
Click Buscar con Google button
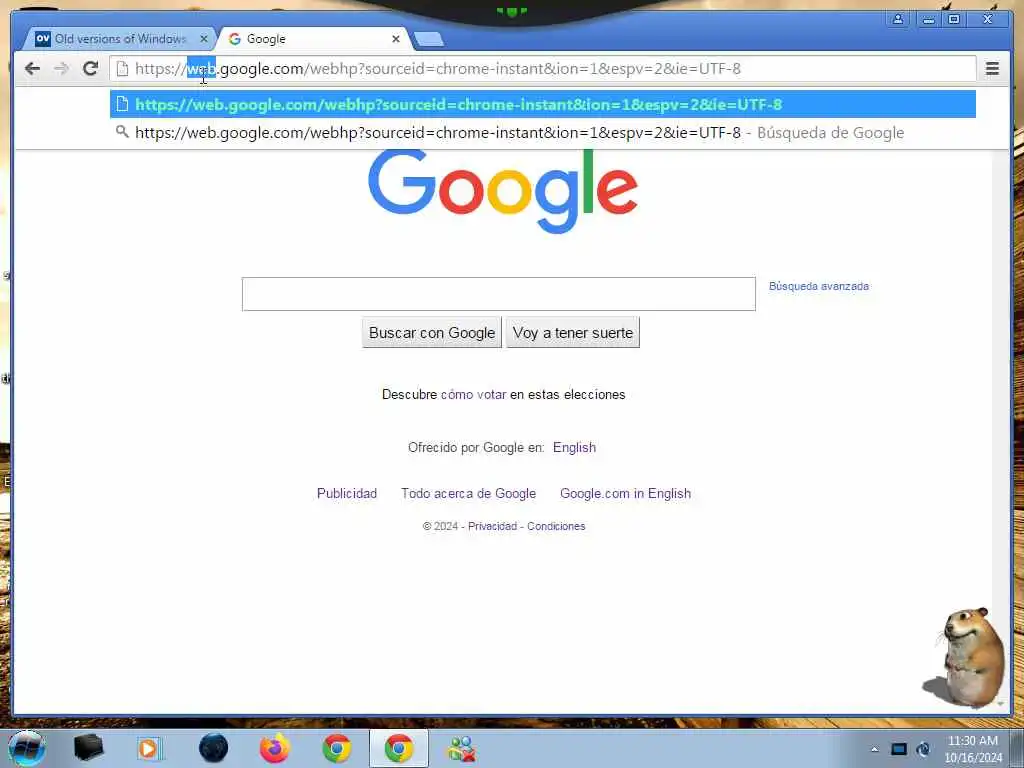click(x=432, y=332)
